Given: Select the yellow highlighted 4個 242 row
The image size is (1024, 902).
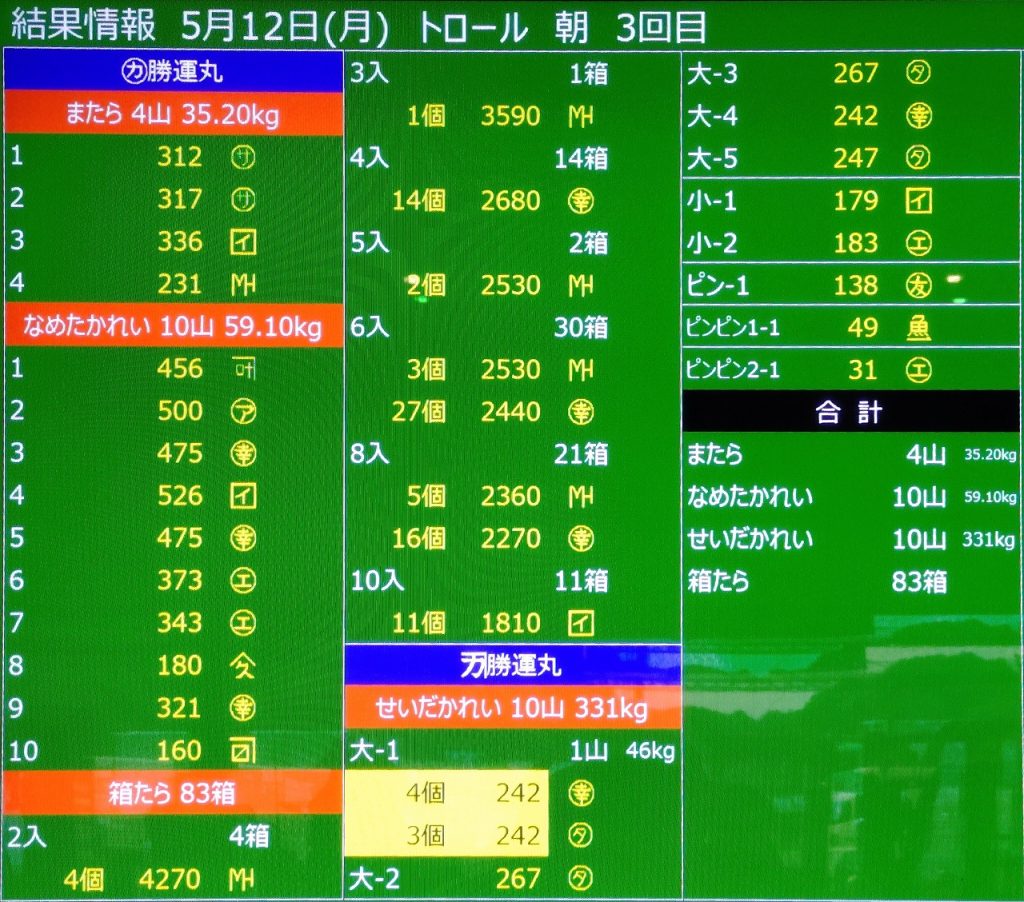Looking at the screenshot, I should [446, 793].
